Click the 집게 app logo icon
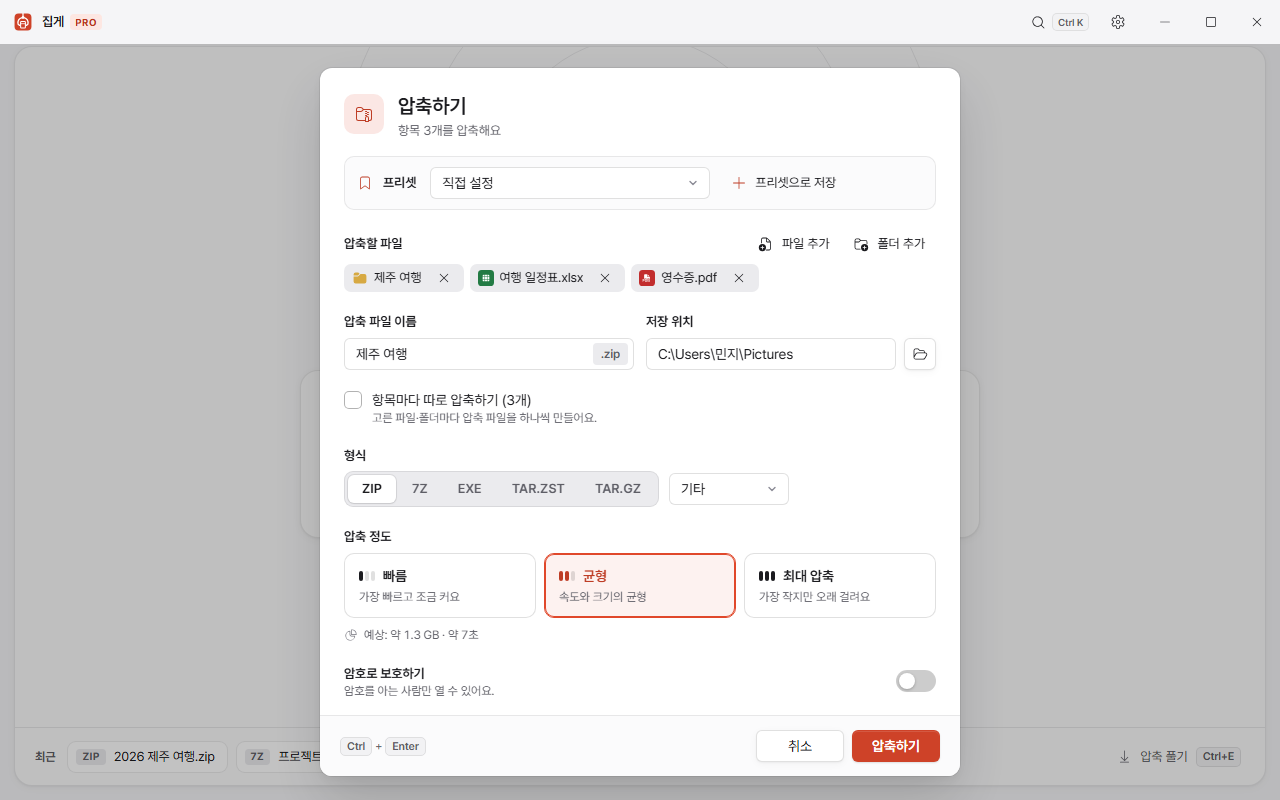The width and height of the screenshot is (1280, 800). (23, 22)
